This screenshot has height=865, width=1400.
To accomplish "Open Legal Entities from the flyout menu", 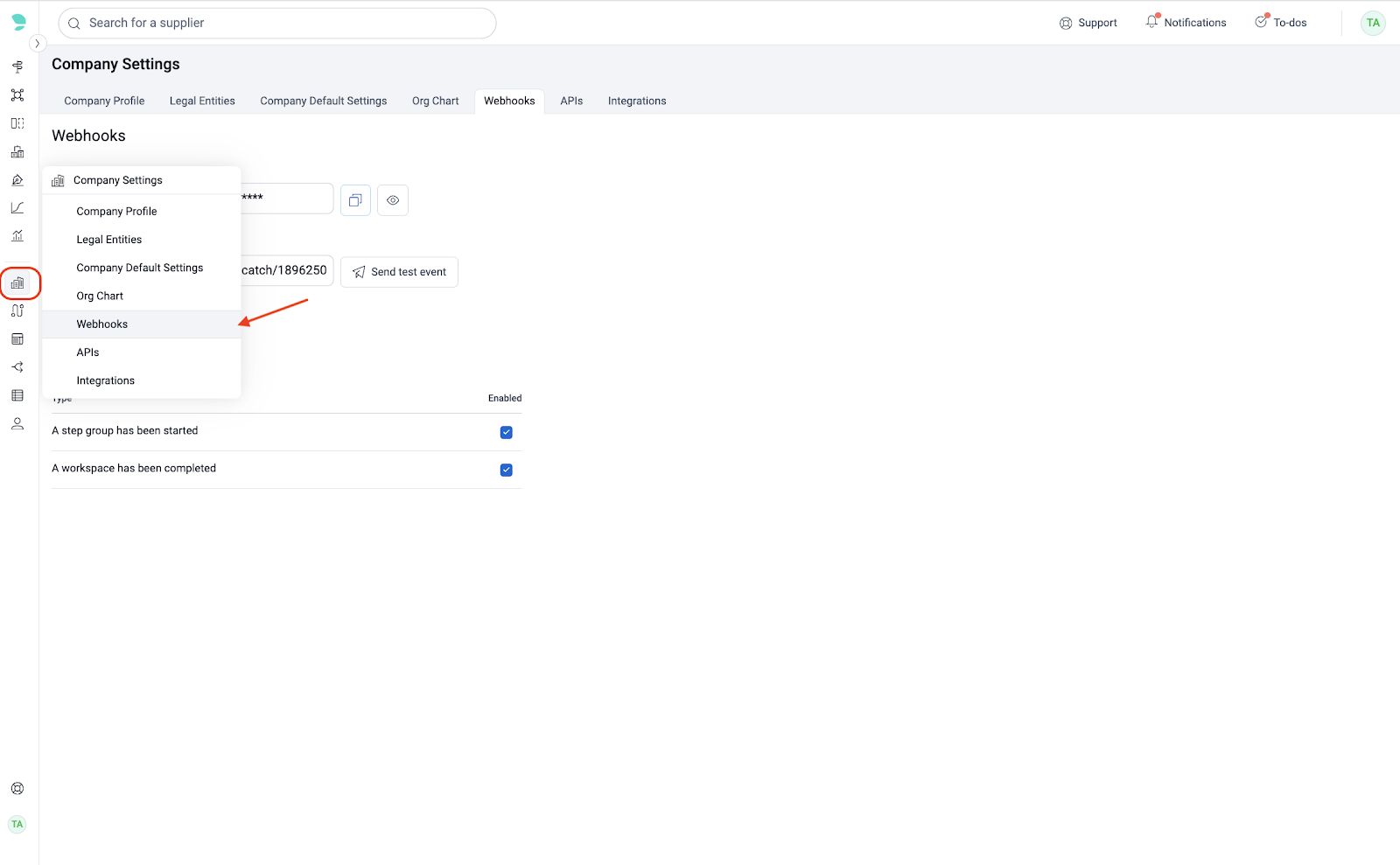I will [109, 240].
